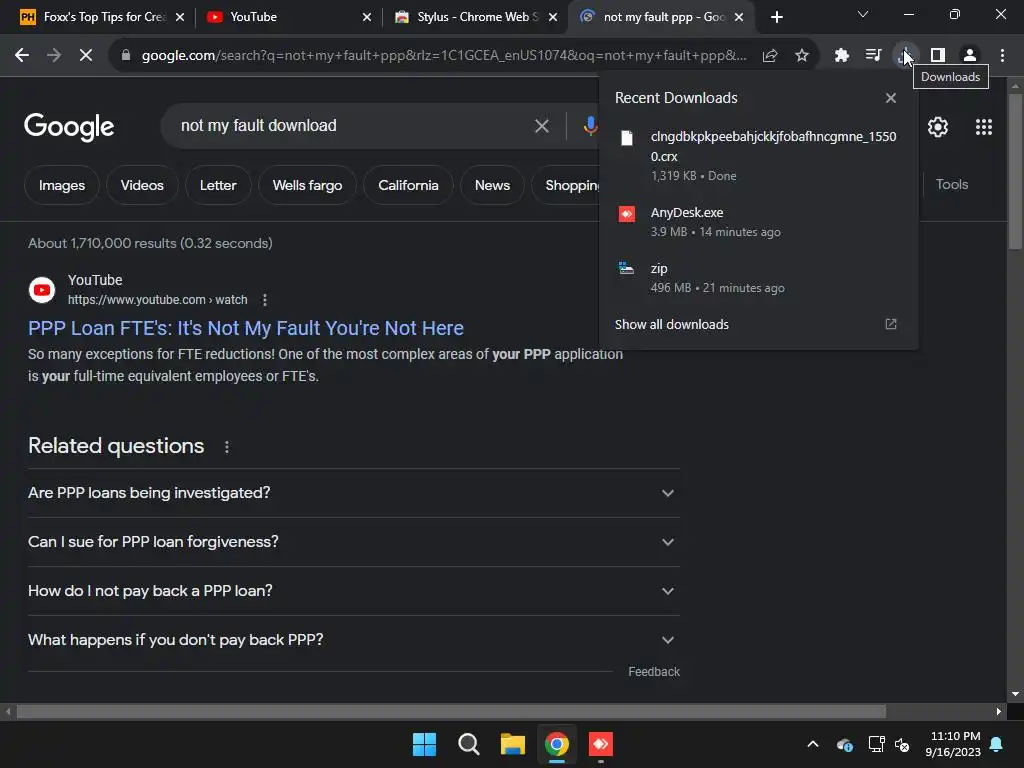Click the youtube.com watch URL
This screenshot has height=768, width=1024.
coord(157,300)
